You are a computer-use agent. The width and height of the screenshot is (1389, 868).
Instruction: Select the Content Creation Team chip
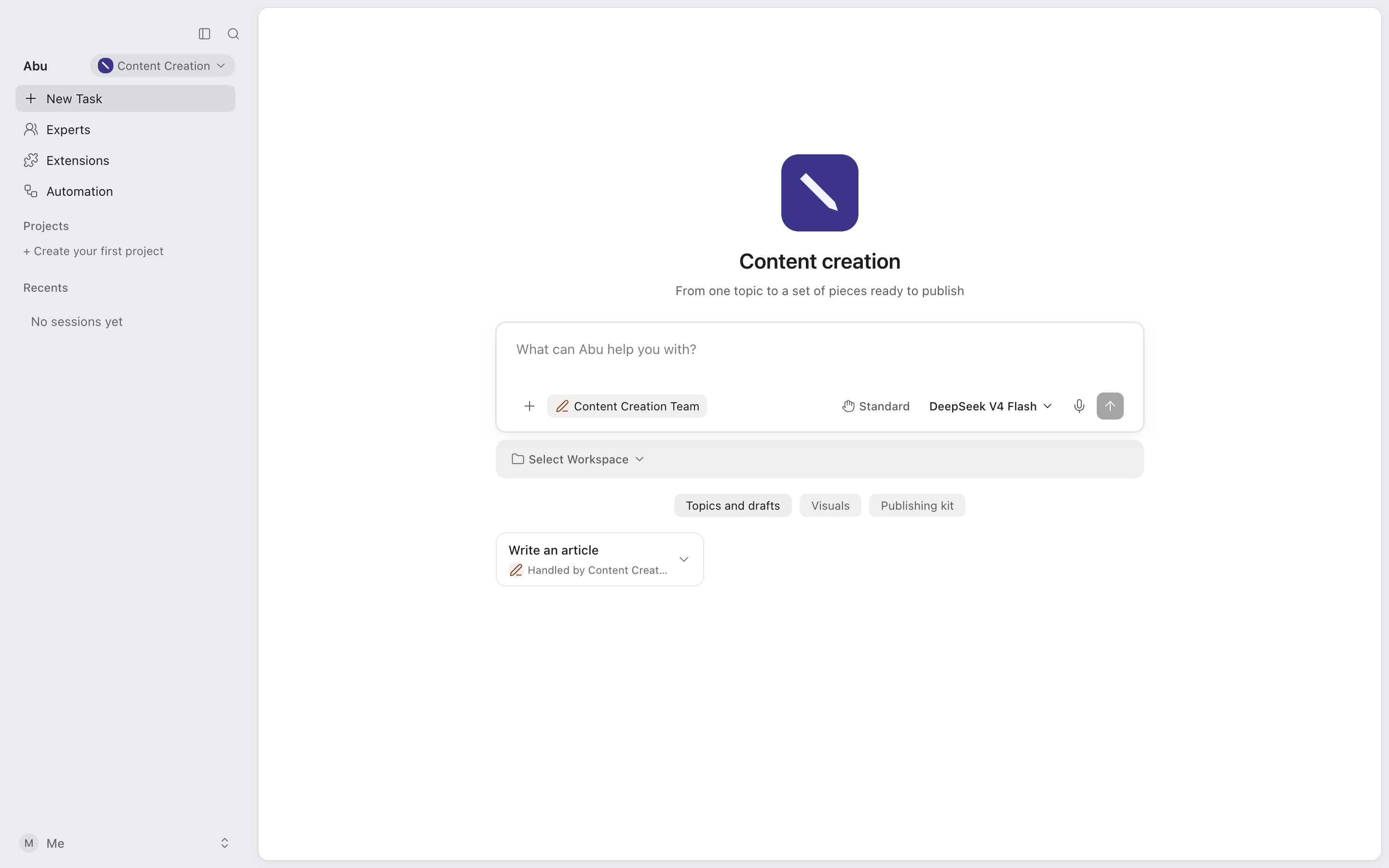pos(627,406)
